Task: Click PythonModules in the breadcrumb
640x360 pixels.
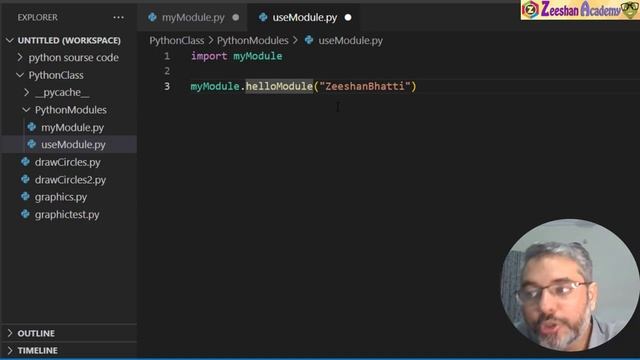Action: click(x=252, y=40)
